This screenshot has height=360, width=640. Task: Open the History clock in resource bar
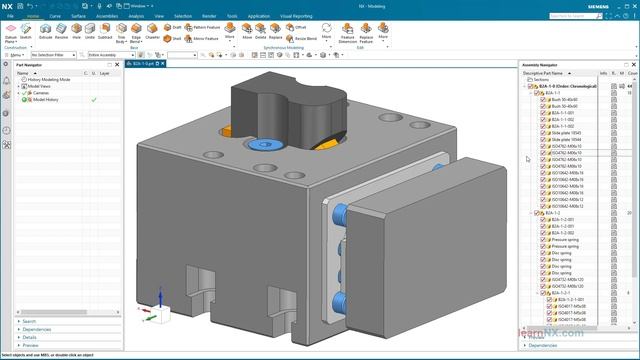pyautogui.click(x=7, y=131)
